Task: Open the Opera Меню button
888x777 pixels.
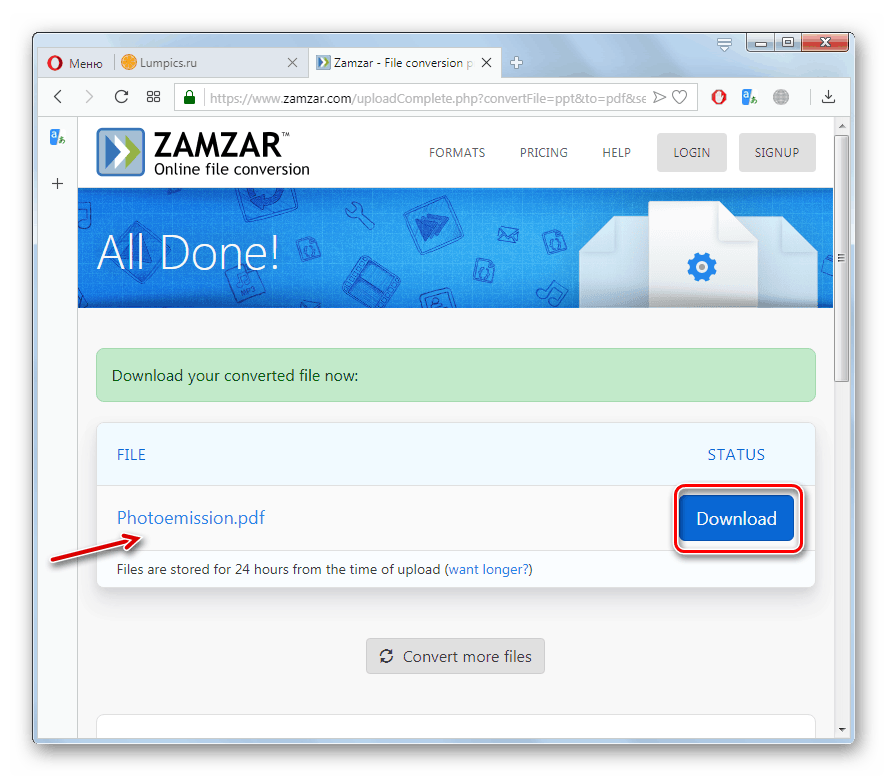Action: (x=75, y=63)
